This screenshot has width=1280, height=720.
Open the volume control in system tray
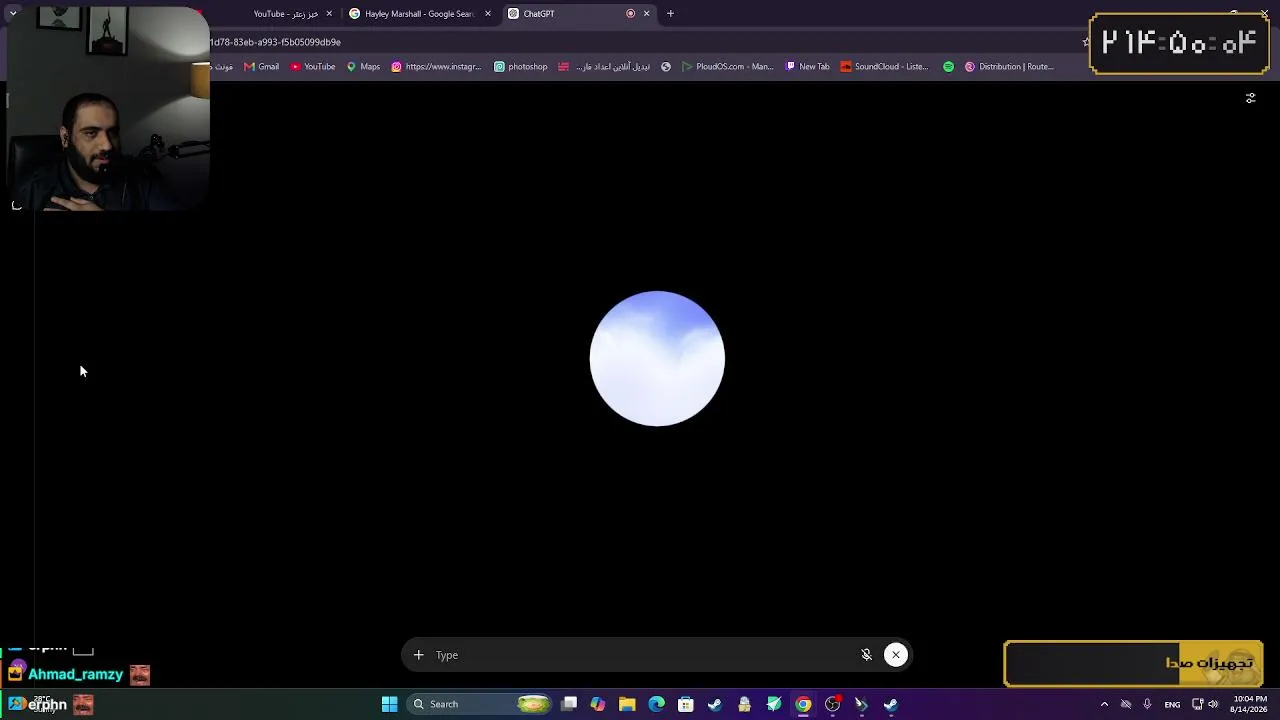[1213, 704]
